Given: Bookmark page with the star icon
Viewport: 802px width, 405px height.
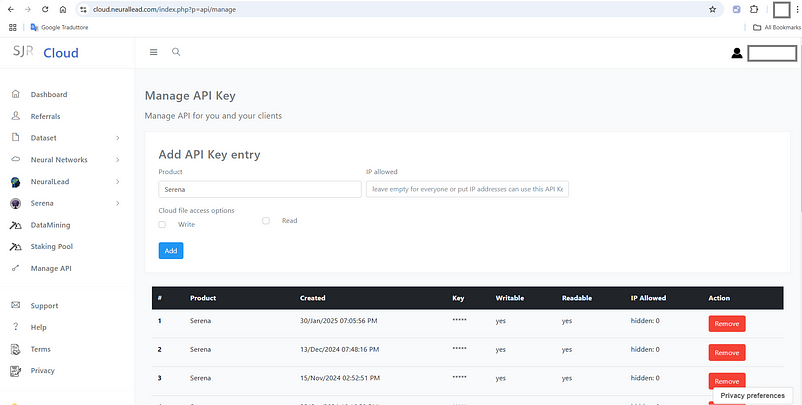Looking at the screenshot, I should click(712, 9).
